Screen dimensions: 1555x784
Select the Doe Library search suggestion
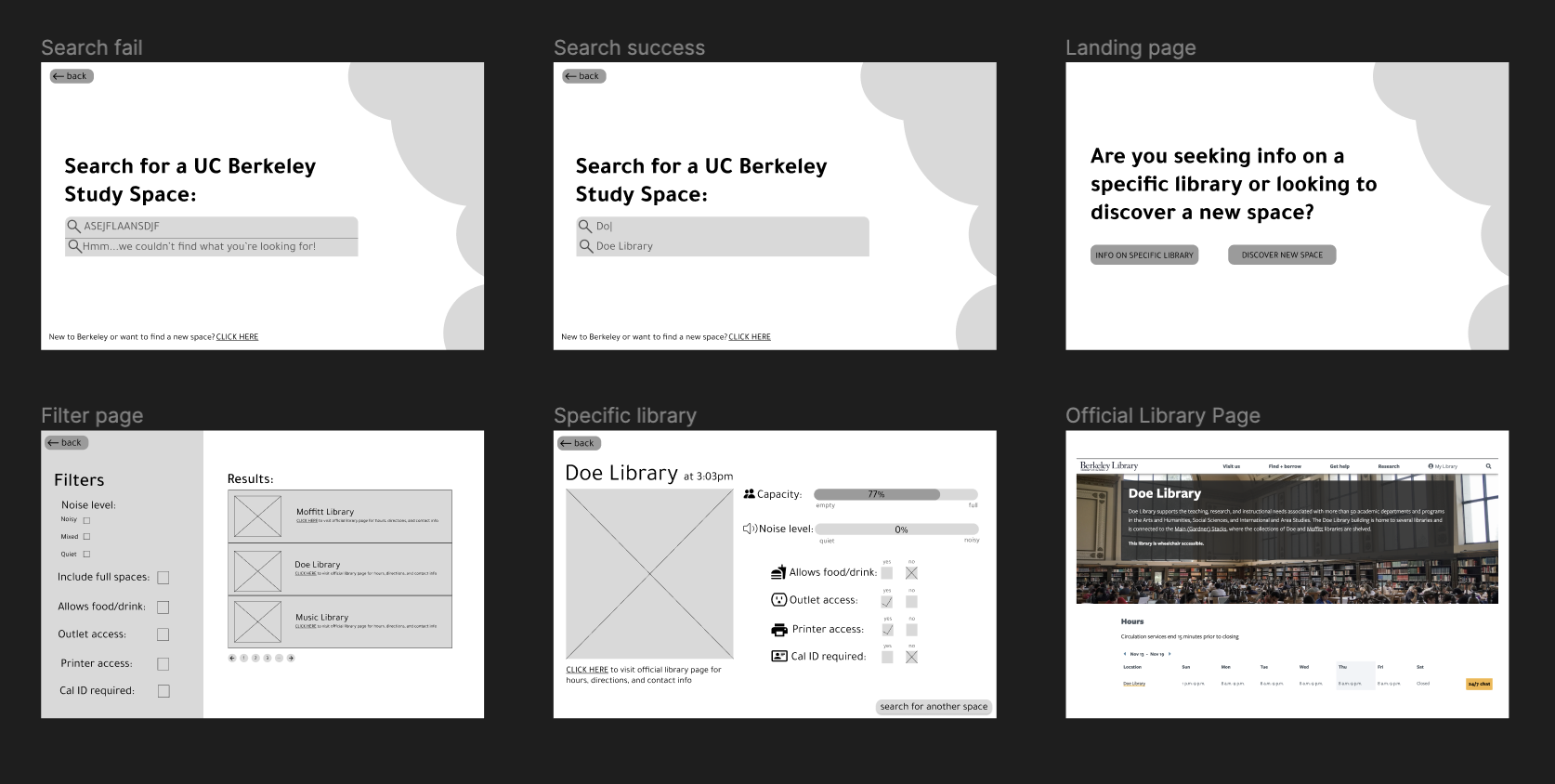coord(723,246)
